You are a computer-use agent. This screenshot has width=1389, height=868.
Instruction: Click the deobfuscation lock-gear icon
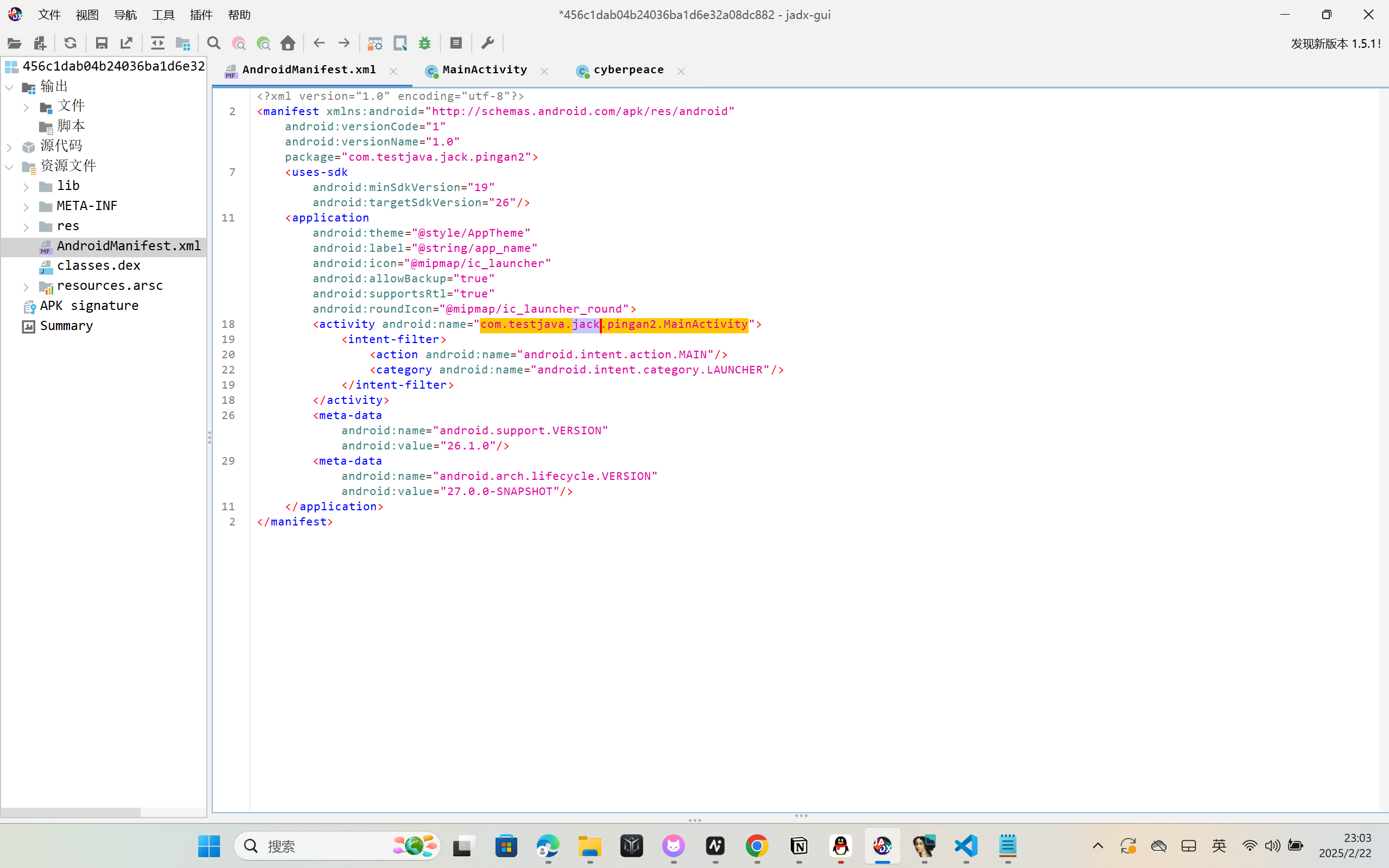(x=375, y=43)
